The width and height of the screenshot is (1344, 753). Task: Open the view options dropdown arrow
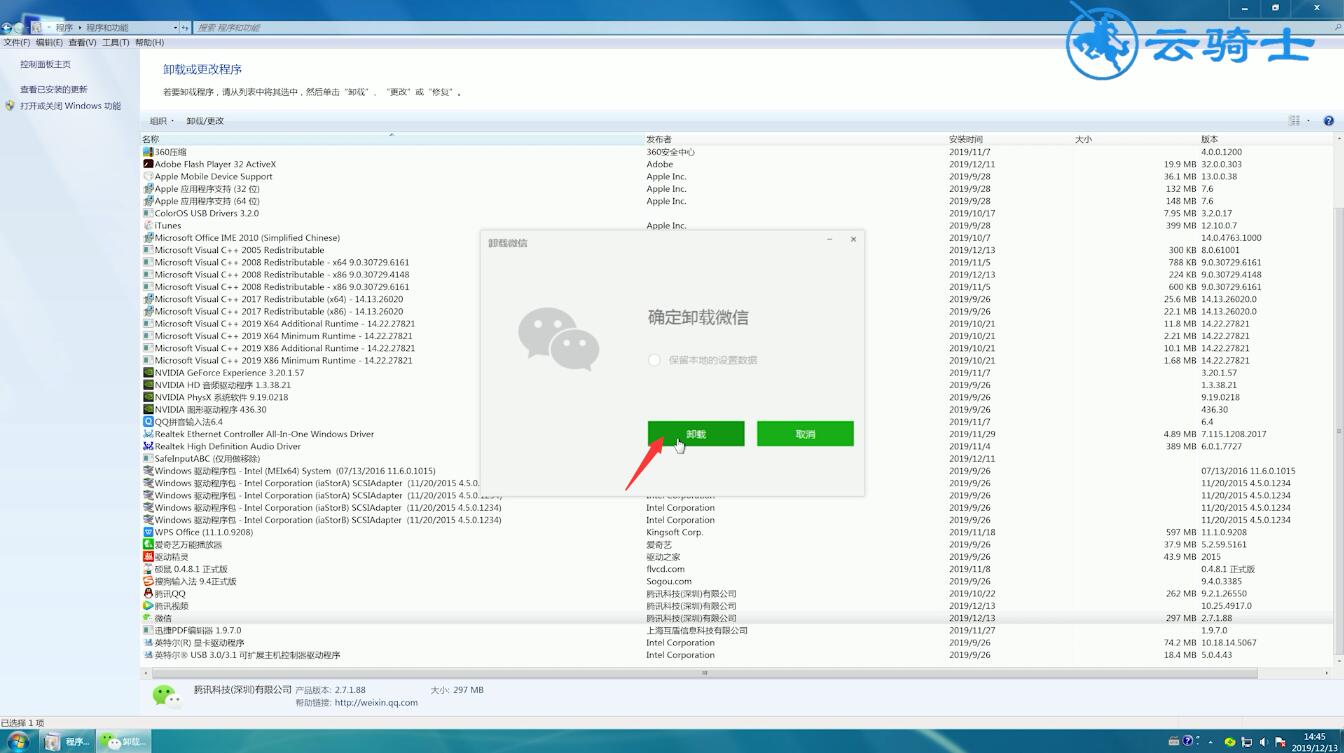pyautogui.click(x=1308, y=121)
